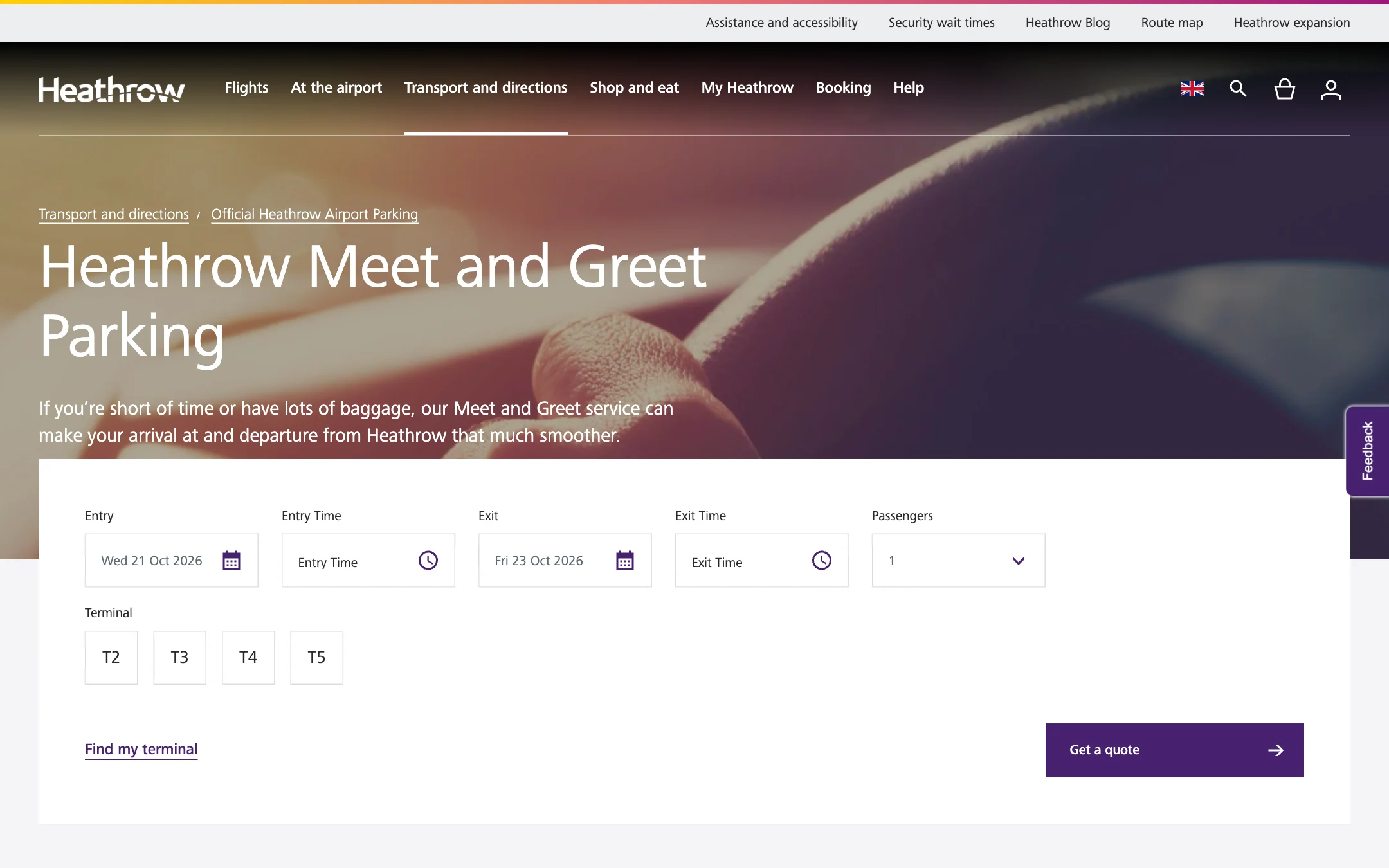Open Heathrow expansion link
This screenshot has height=868, width=1389.
pyautogui.click(x=1292, y=23)
